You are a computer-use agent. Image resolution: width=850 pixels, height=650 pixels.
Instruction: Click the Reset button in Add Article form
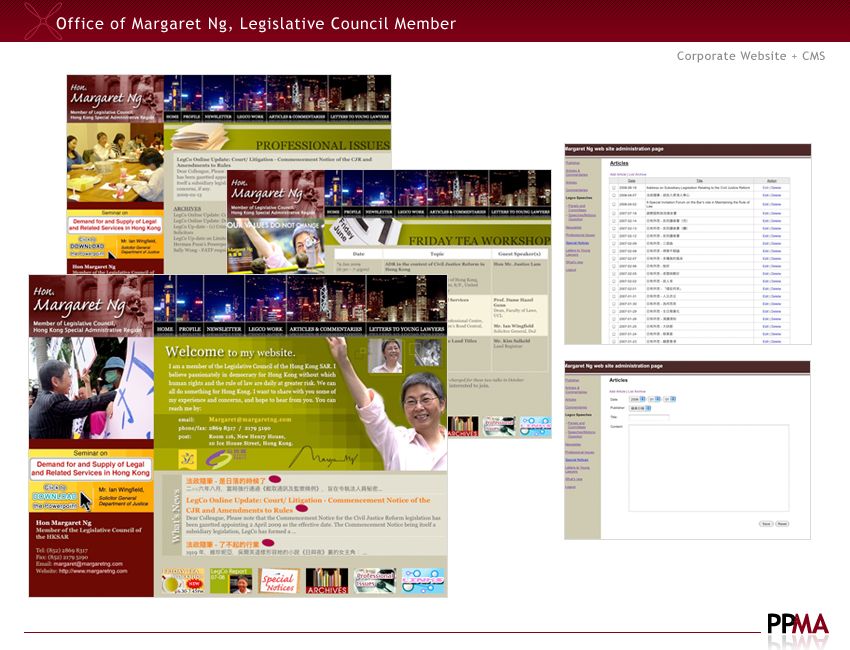[782, 524]
